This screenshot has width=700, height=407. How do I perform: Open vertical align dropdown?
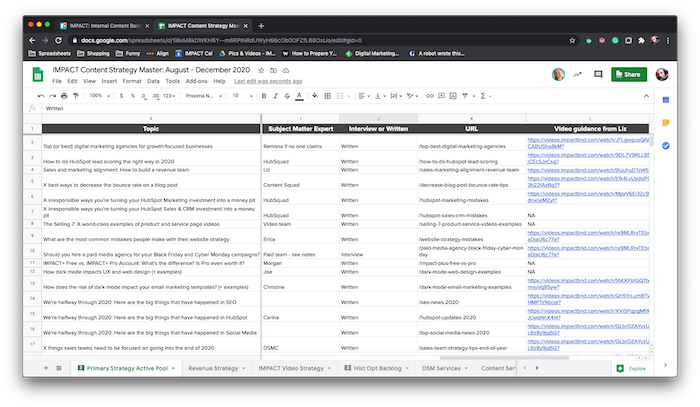380,96
